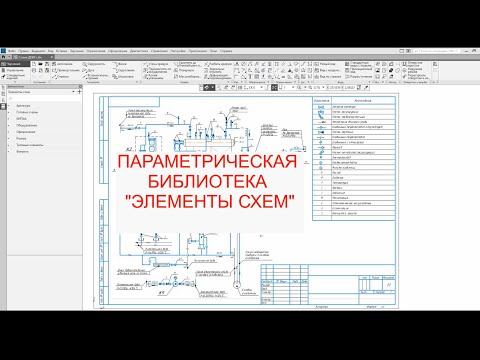The height and width of the screenshot is (360, 480).
Task: Open the Правка menu
Action: click(x=23, y=51)
